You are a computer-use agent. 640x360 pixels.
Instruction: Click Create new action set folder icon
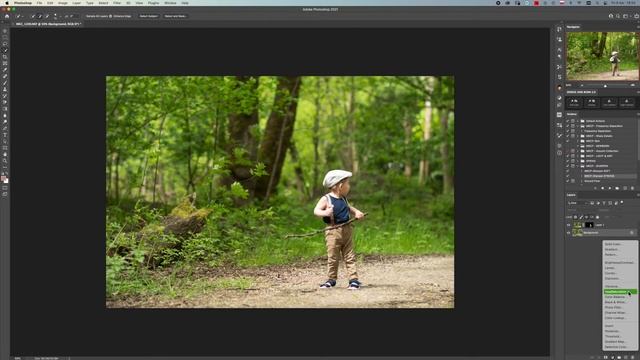pos(617,188)
